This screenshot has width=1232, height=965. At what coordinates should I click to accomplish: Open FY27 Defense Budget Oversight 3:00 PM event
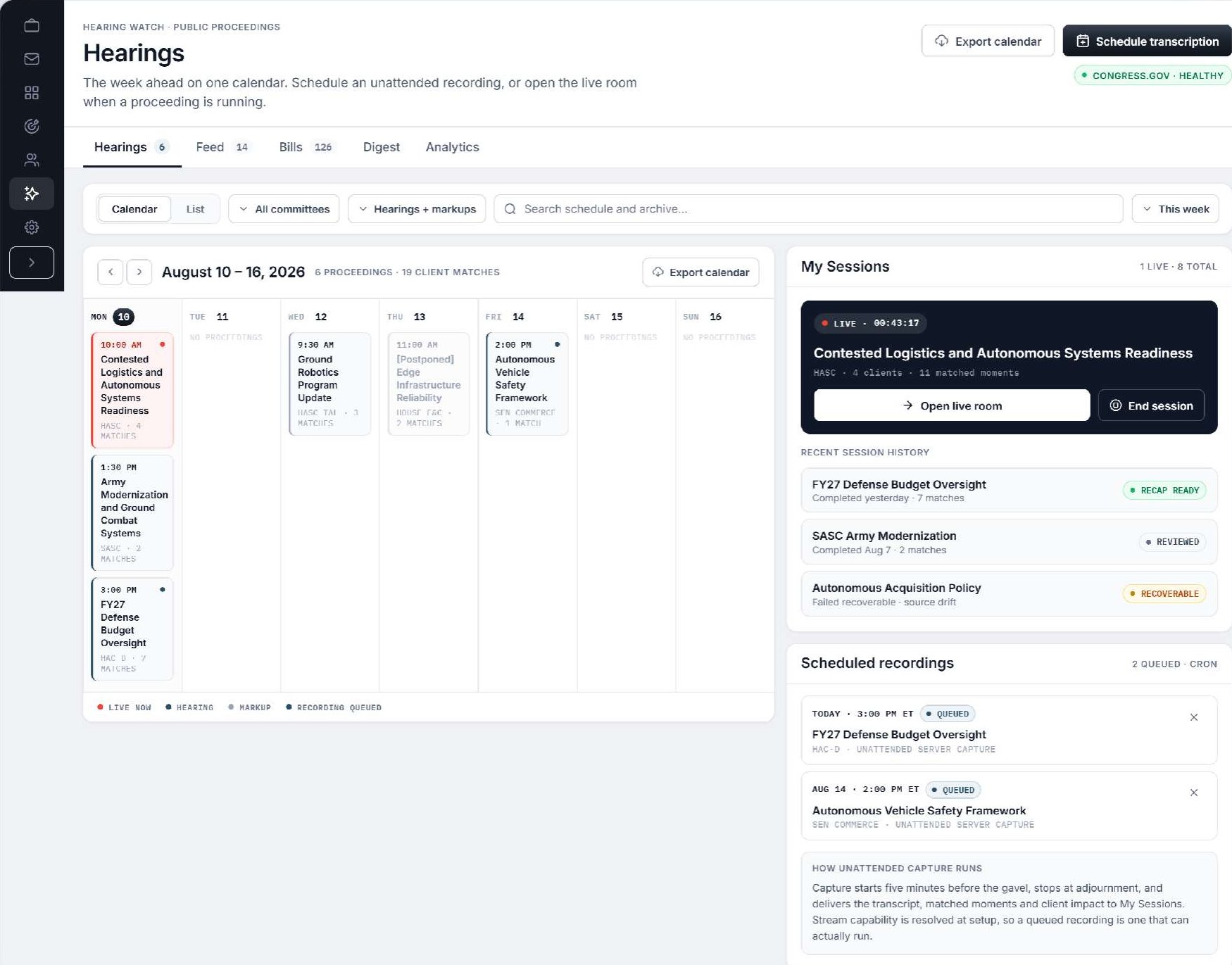point(132,629)
